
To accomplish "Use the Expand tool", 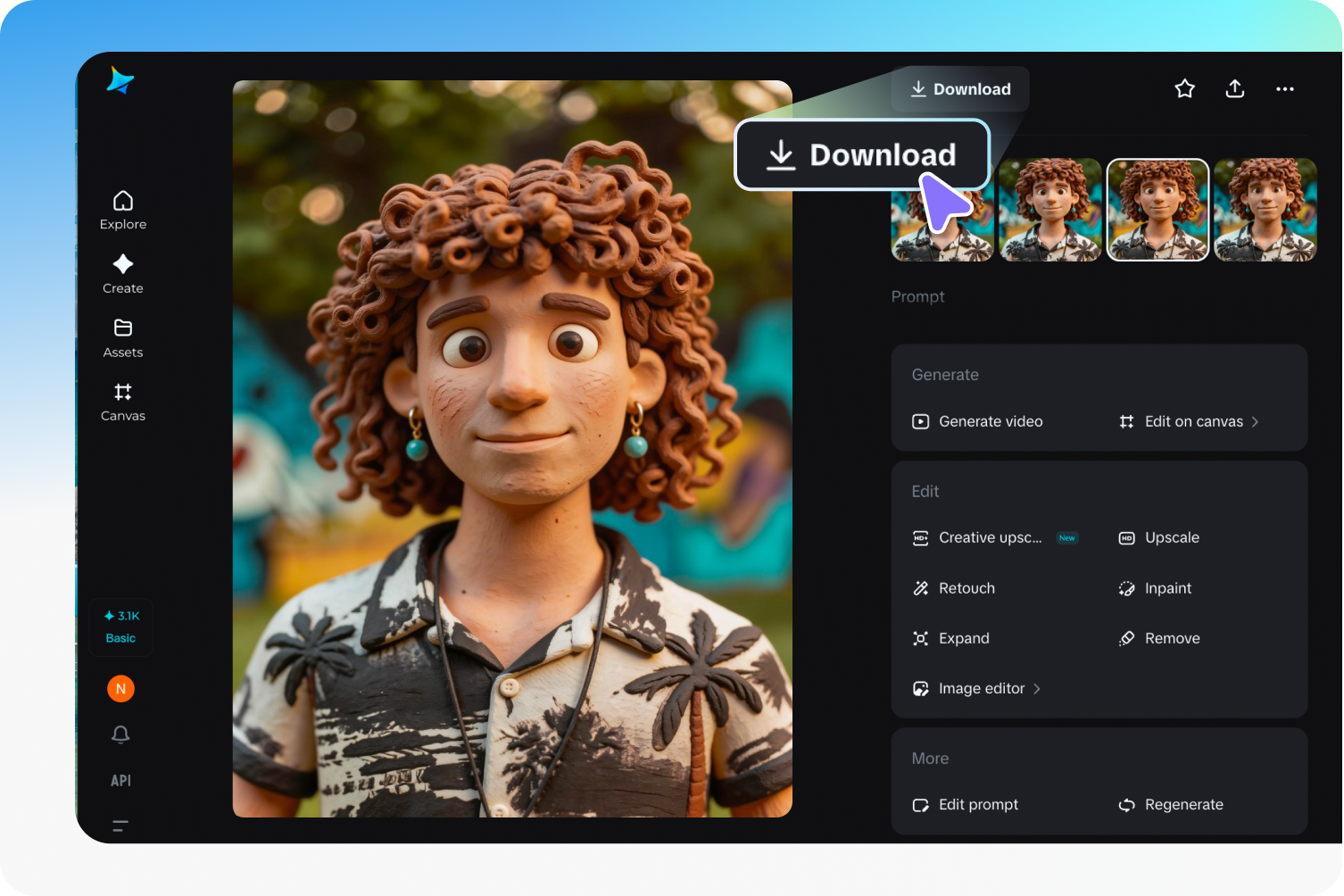I will pyautogui.click(x=964, y=638).
